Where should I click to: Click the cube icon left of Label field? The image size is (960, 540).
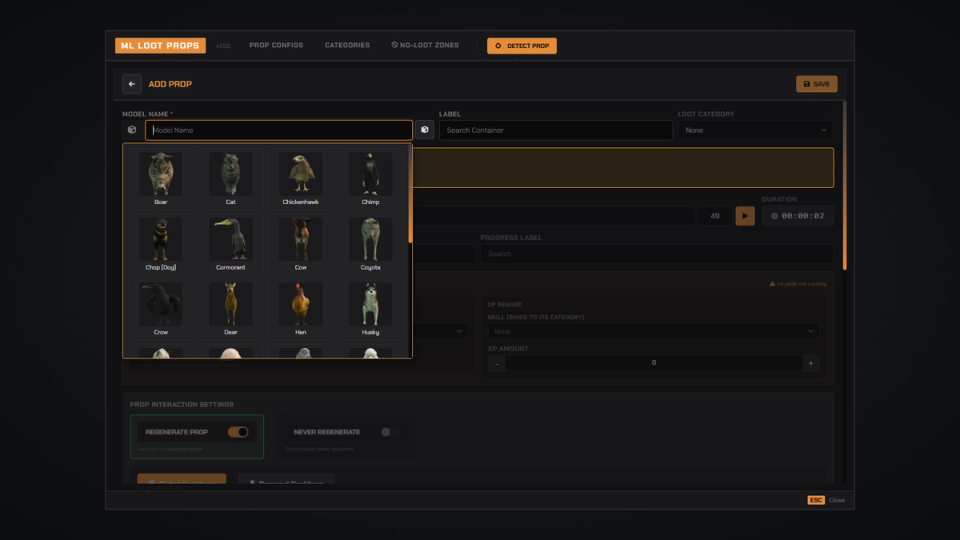pyautogui.click(x=424, y=130)
